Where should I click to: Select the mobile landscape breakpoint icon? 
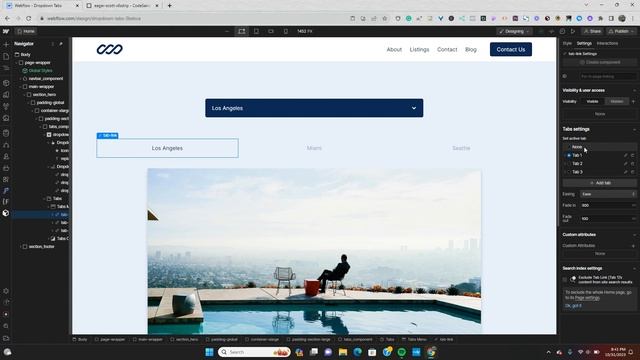coord(271,31)
